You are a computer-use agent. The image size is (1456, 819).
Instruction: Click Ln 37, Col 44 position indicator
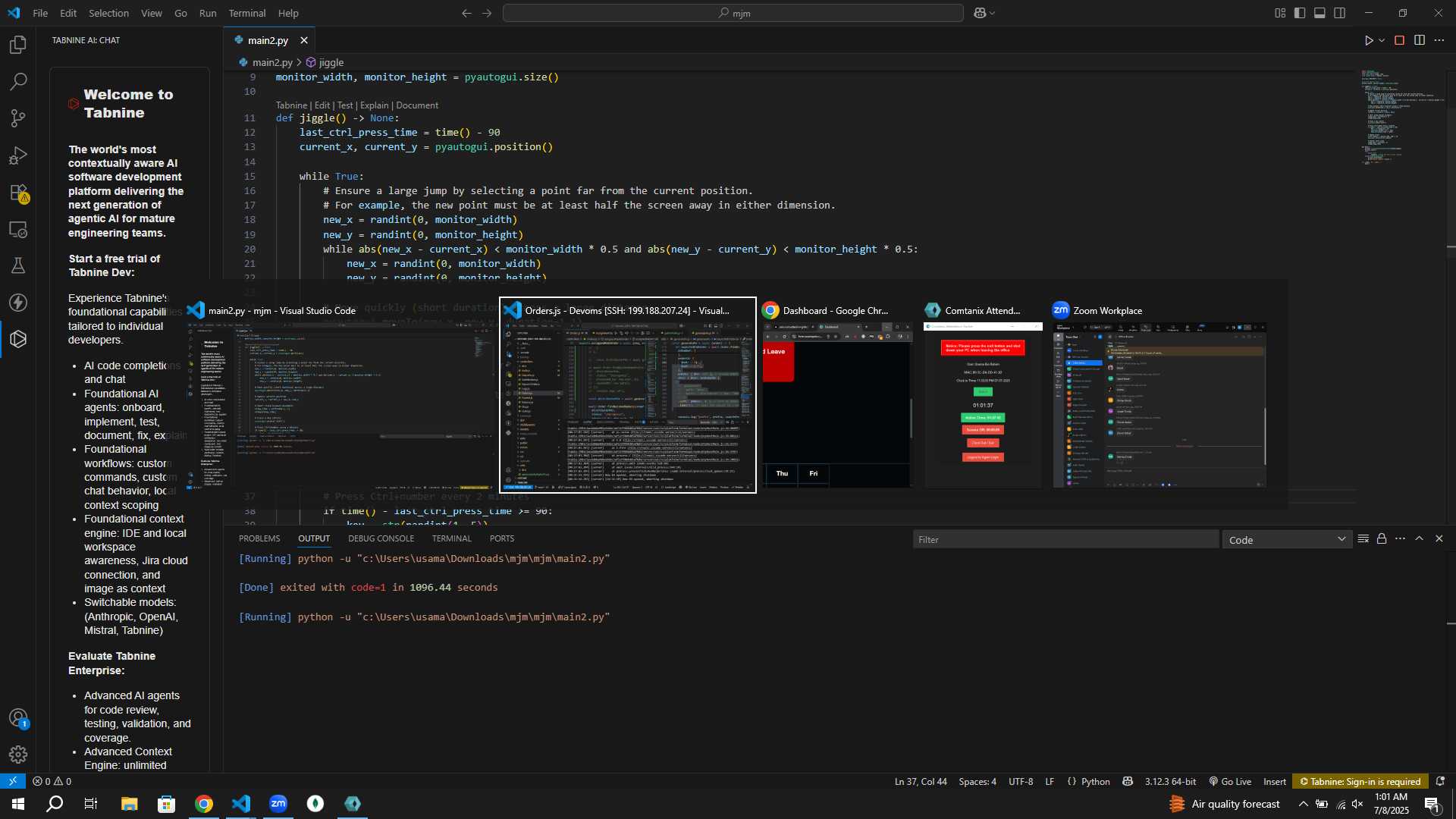pos(921,781)
